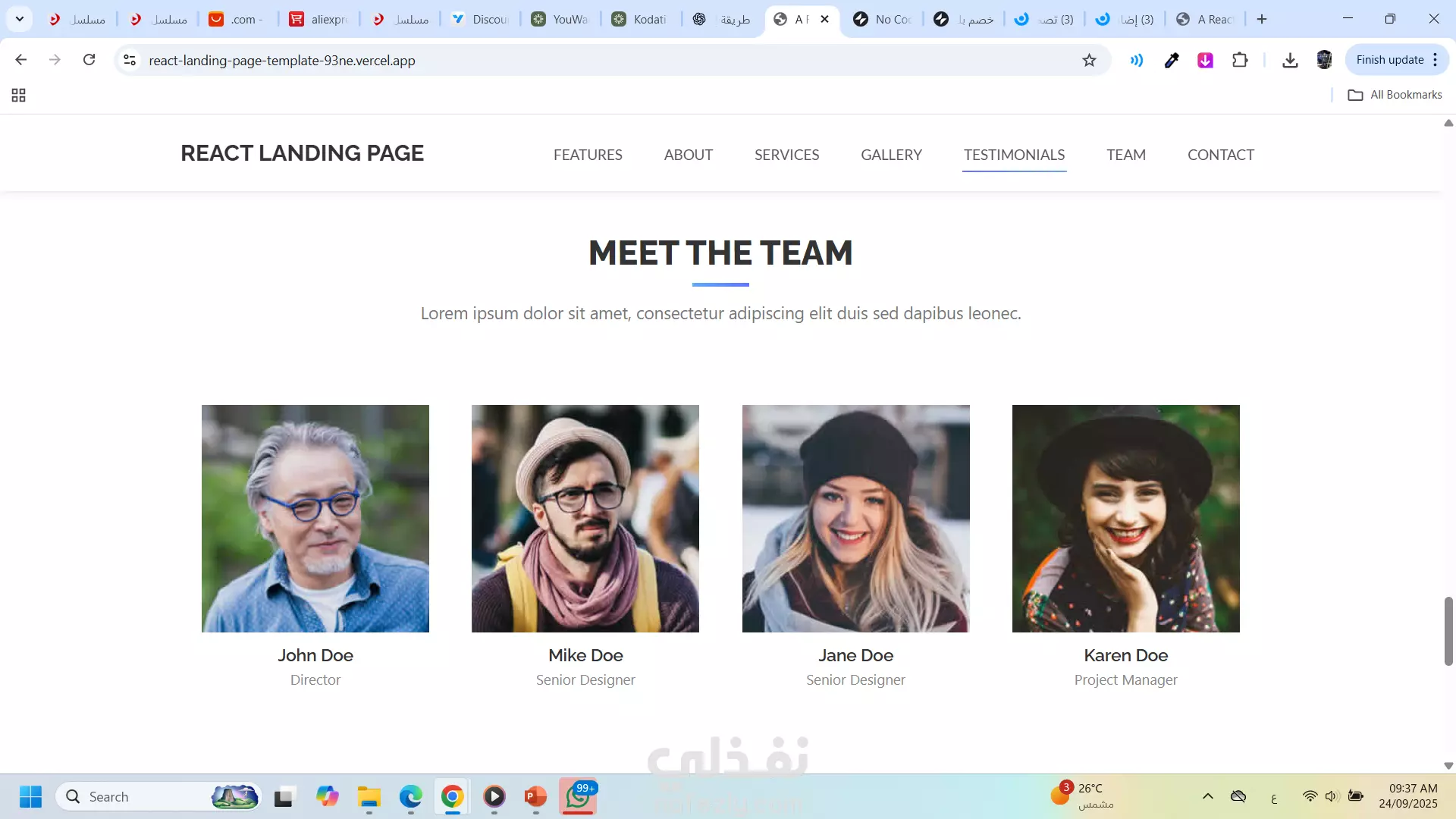Go back to previous page

pyautogui.click(x=21, y=60)
